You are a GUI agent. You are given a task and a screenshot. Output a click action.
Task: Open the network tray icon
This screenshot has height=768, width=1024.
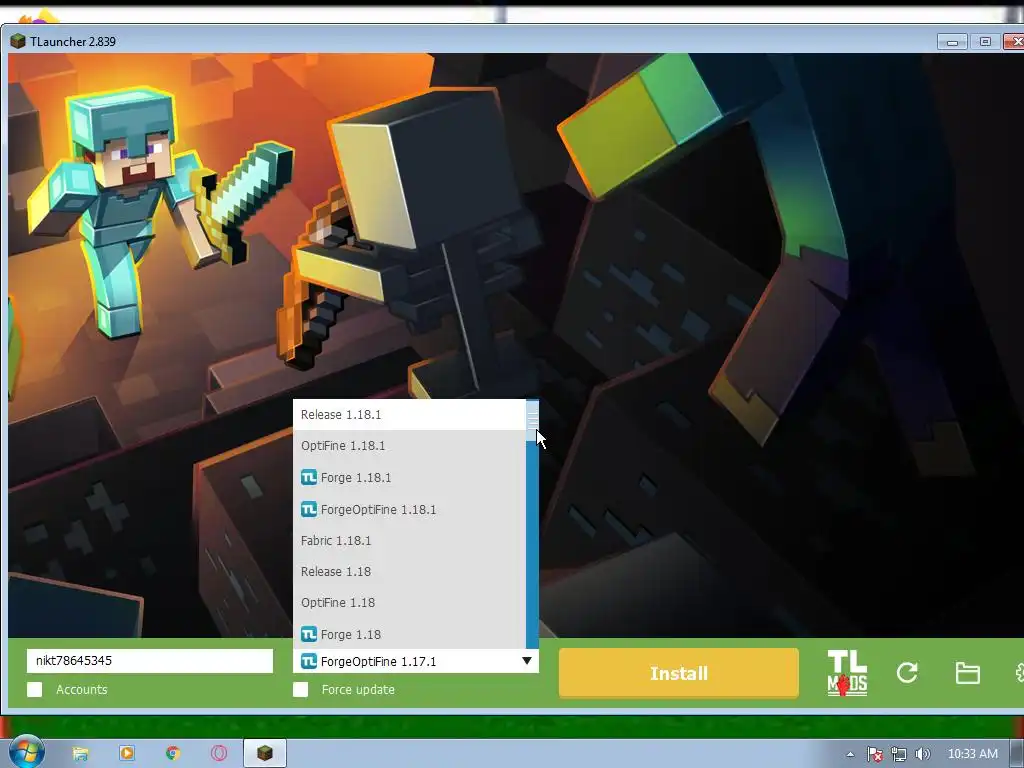coord(899,754)
